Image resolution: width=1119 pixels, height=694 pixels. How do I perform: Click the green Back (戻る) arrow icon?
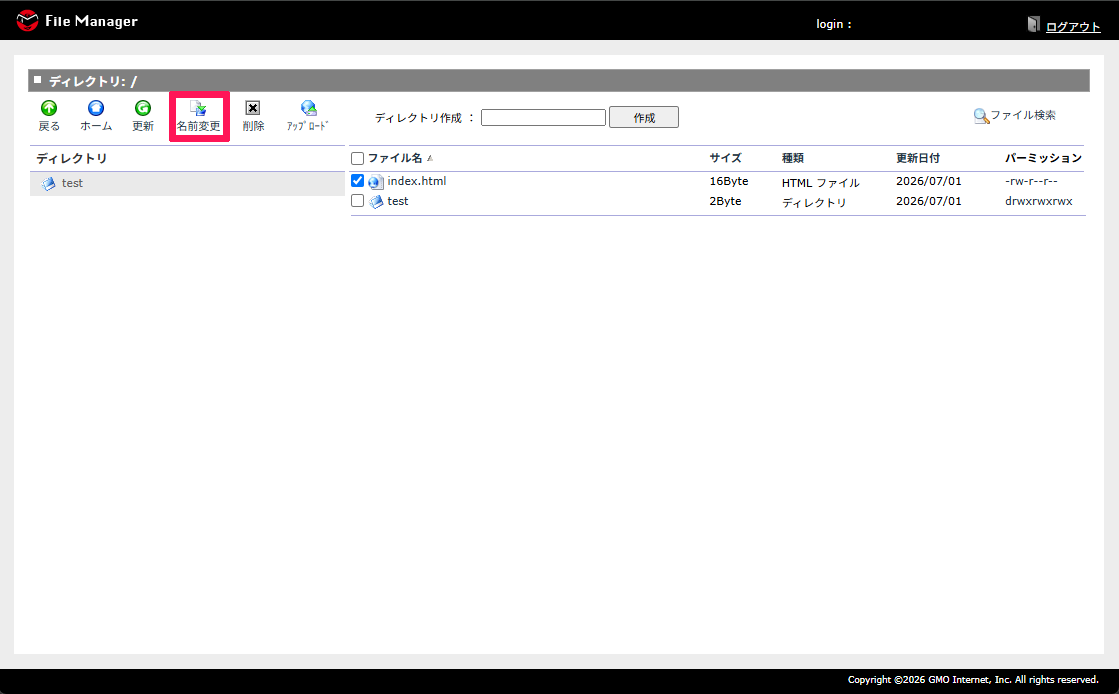[x=49, y=108]
